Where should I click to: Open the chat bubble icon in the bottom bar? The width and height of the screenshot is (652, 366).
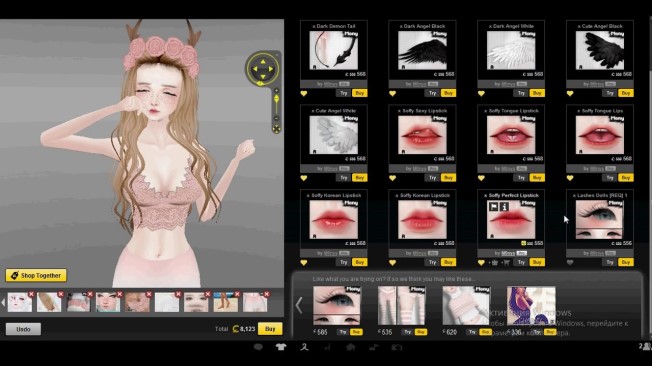[x=258, y=347]
